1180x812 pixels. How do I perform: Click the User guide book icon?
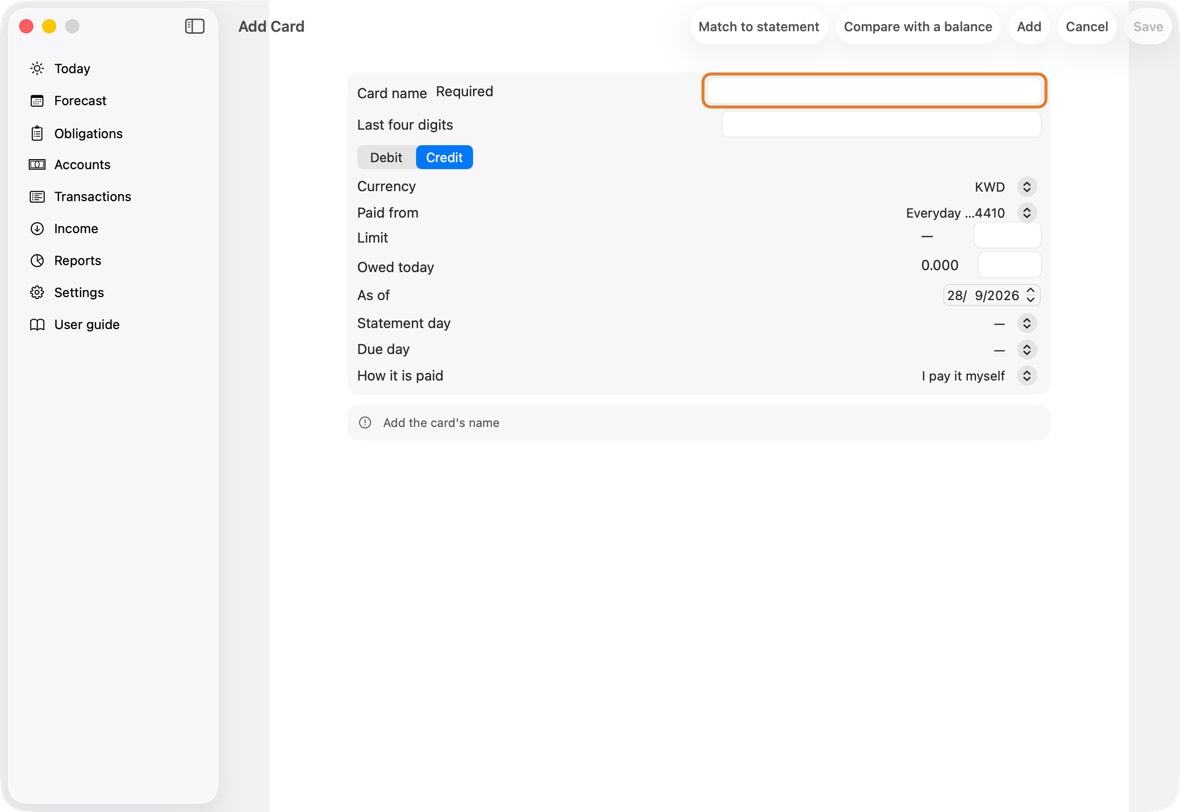pyautogui.click(x=37, y=324)
